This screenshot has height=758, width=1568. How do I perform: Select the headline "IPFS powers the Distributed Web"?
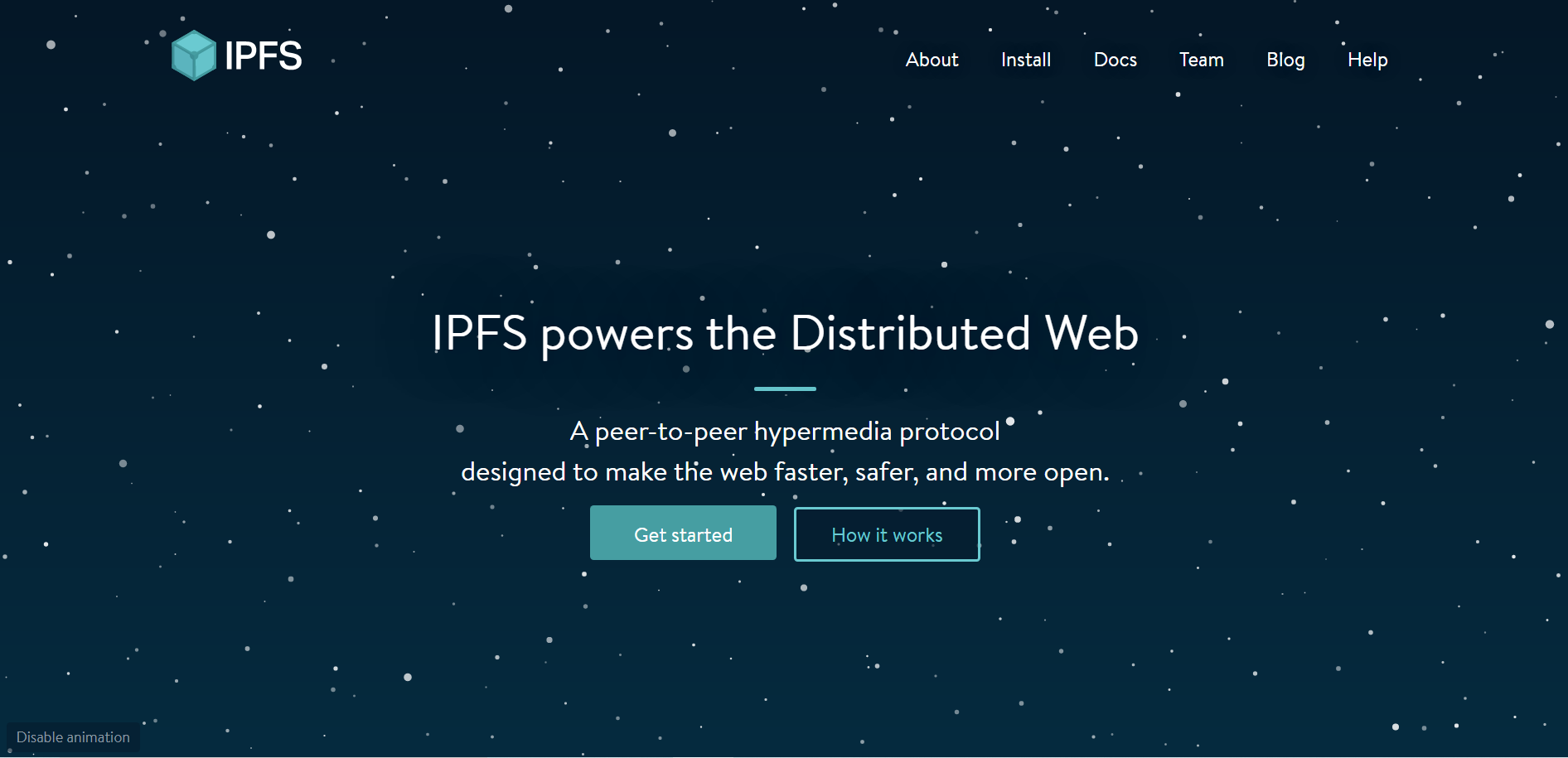pos(785,334)
